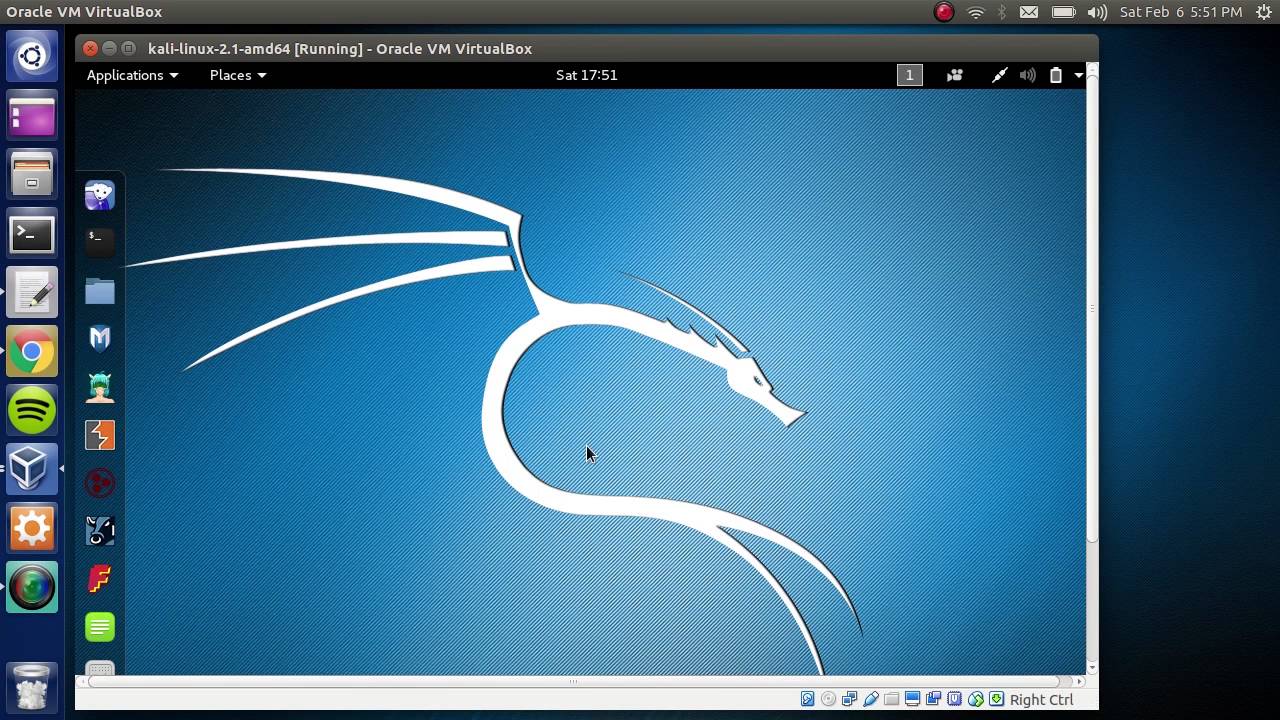Open the Ubuntu Bluetooth menu
The width and height of the screenshot is (1280, 720).
pyautogui.click(x=1002, y=12)
